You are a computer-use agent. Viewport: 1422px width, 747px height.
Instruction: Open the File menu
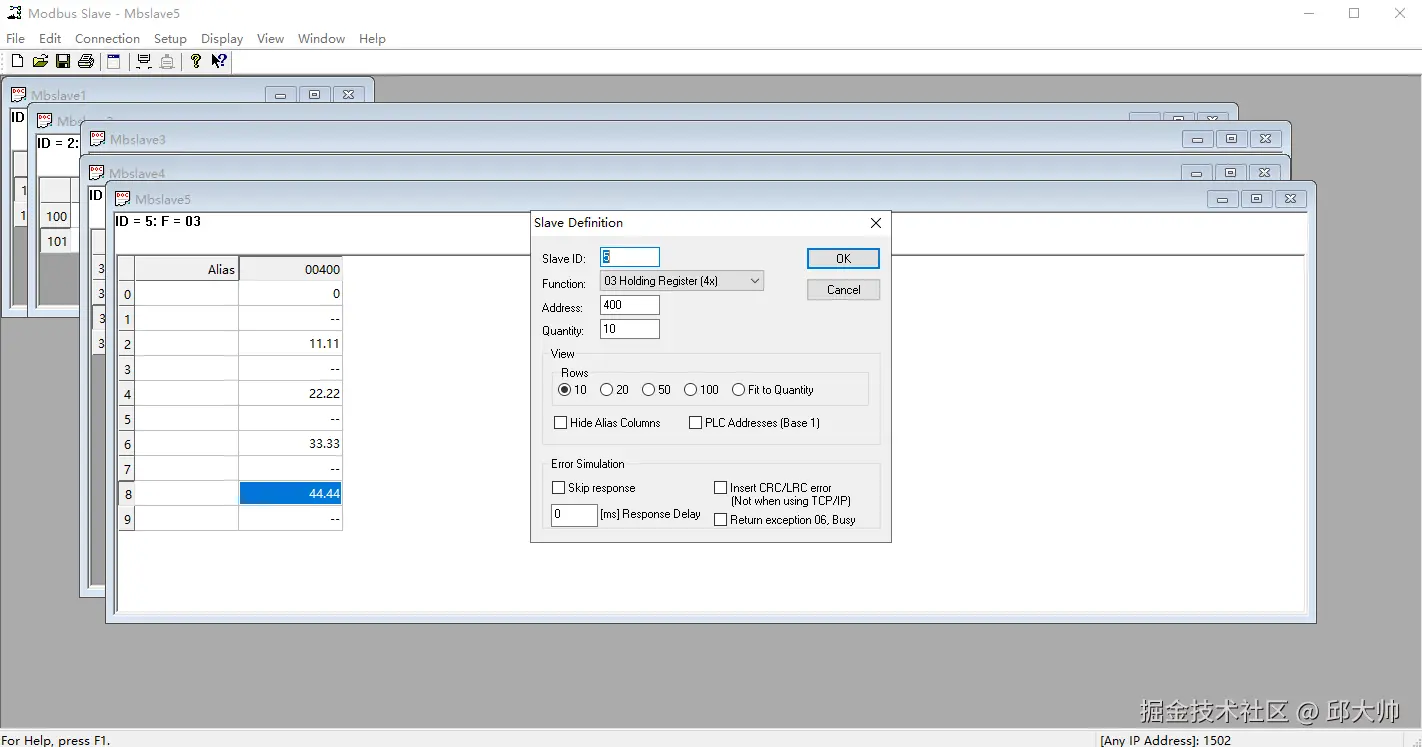click(15, 39)
